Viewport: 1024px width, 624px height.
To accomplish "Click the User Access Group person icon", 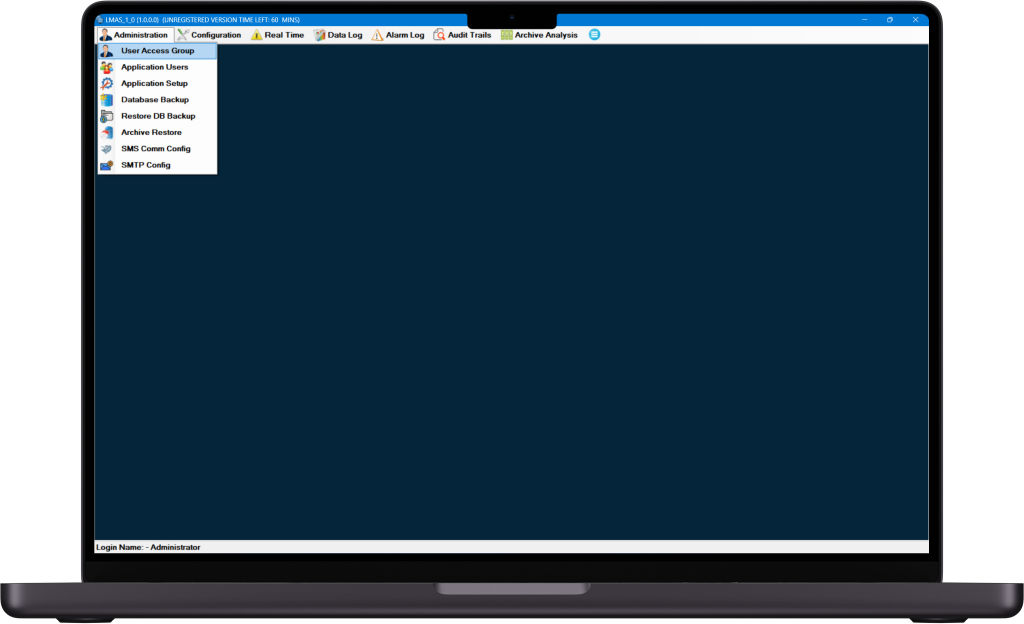I will tap(106, 51).
